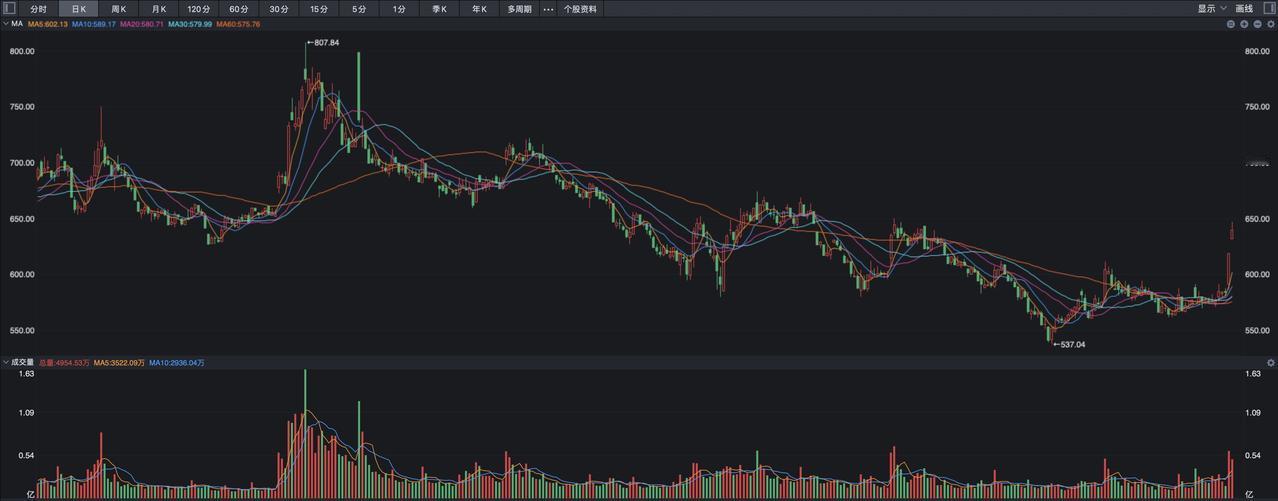Viewport: 1278px width, 501px height.
Task: Collapse the 成交量 volume panel chevron
Action: coord(5,362)
